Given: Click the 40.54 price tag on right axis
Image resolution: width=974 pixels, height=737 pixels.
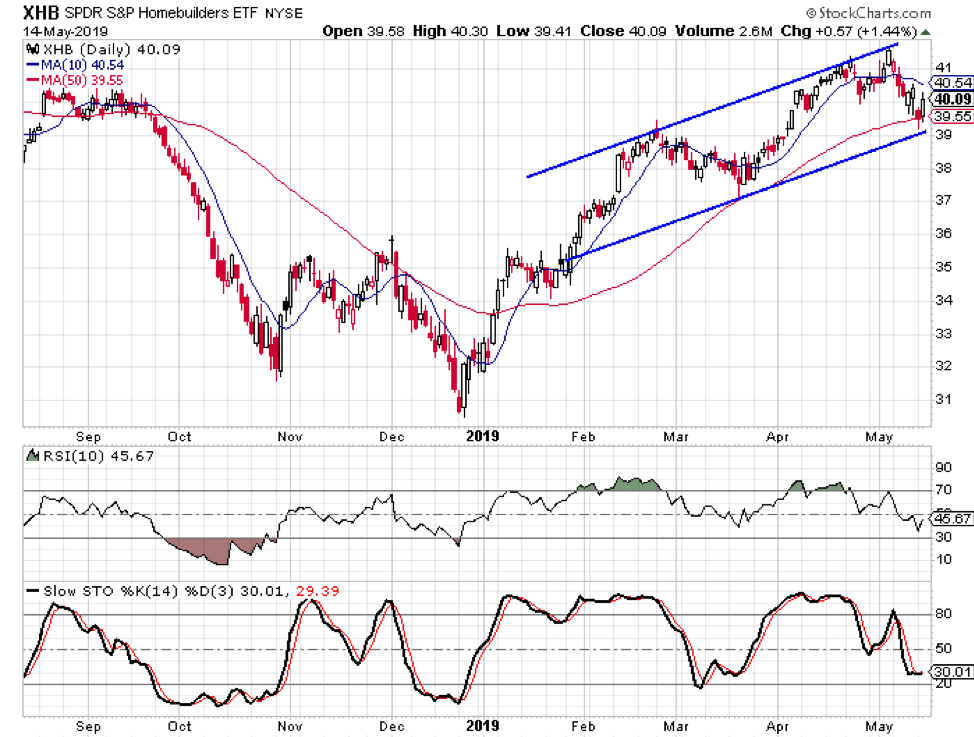Looking at the screenshot, I should [x=951, y=83].
